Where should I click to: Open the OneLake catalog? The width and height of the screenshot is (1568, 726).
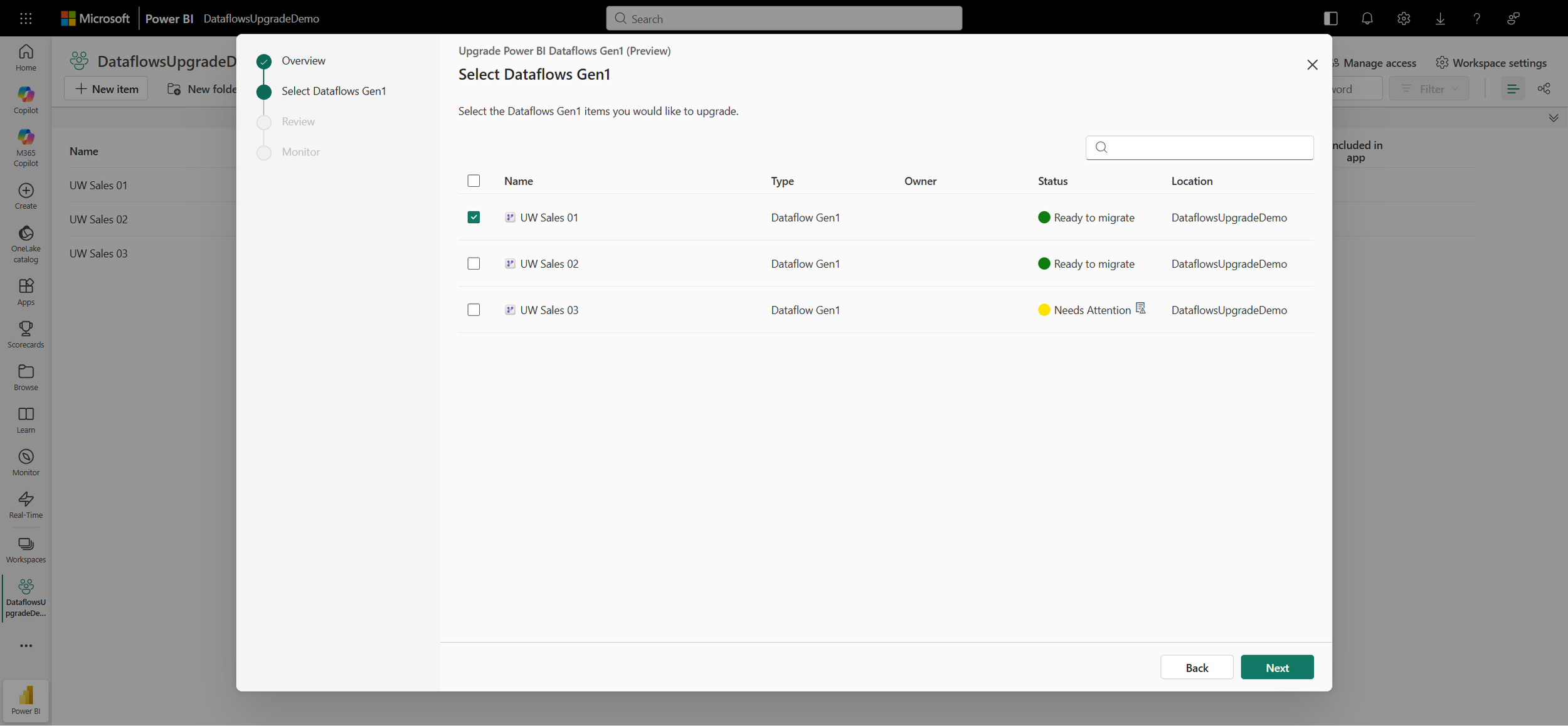click(26, 245)
